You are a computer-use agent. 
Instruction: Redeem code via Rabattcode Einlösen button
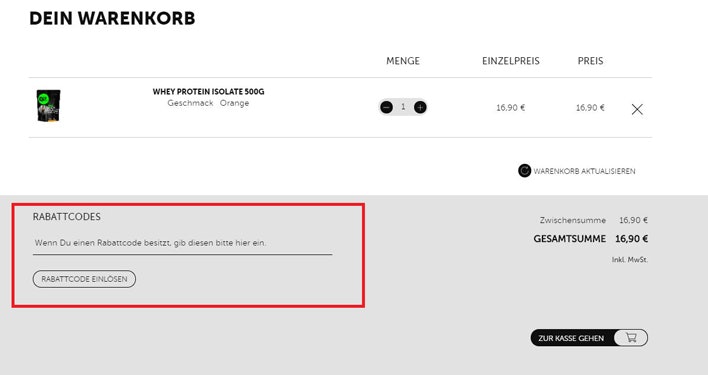click(84, 279)
